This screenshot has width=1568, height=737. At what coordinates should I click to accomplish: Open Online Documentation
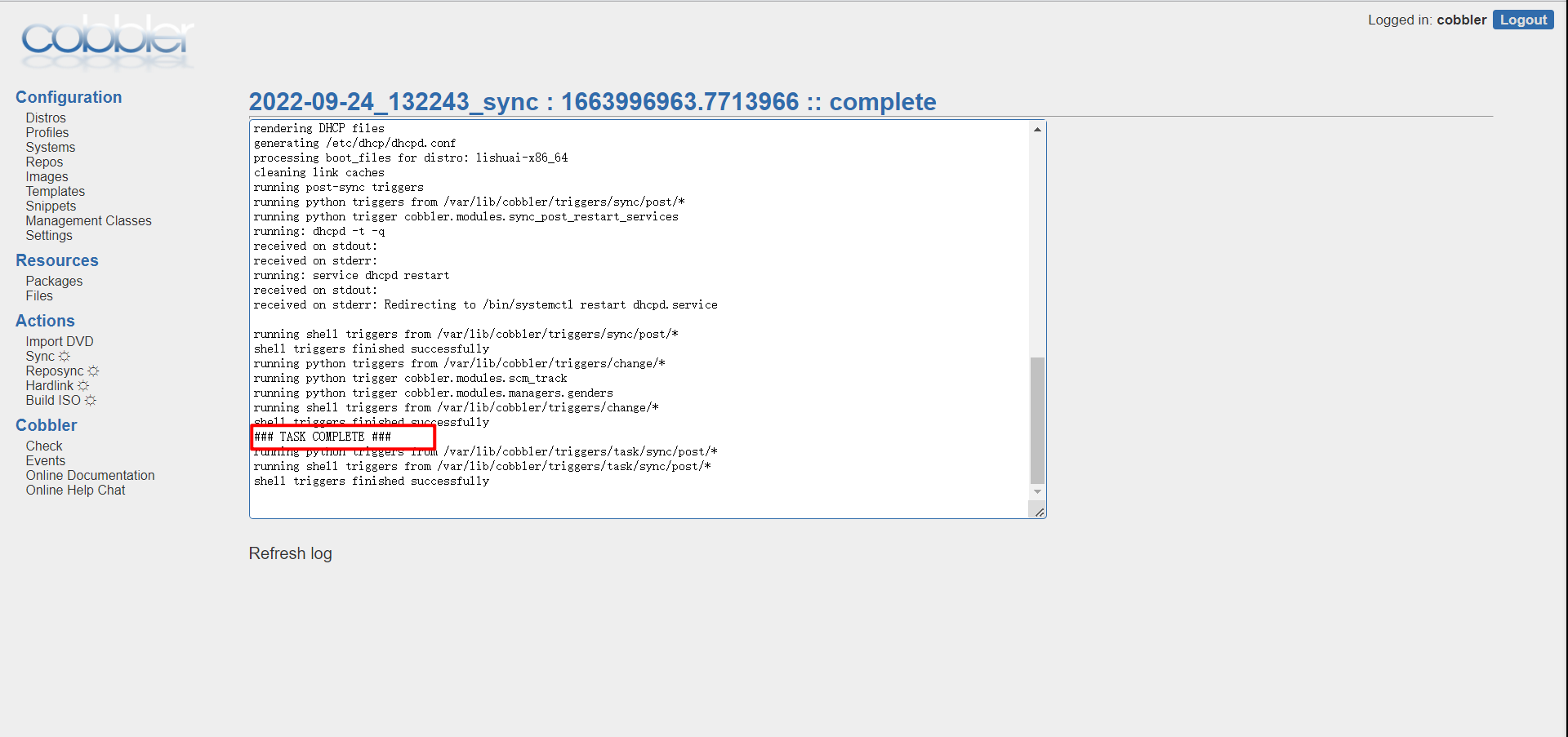(x=90, y=476)
